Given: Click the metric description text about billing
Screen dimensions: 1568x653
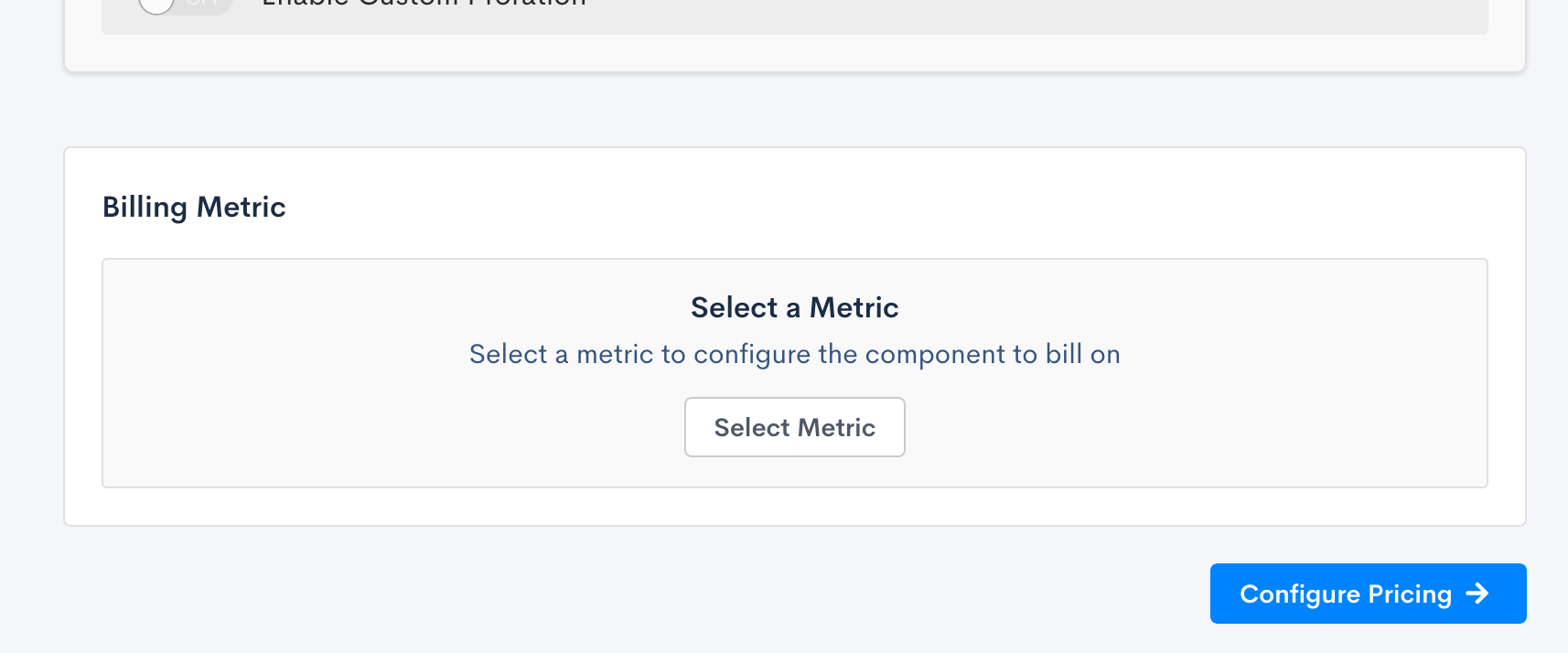Looking at the screenshot, I should pos(794,355).
